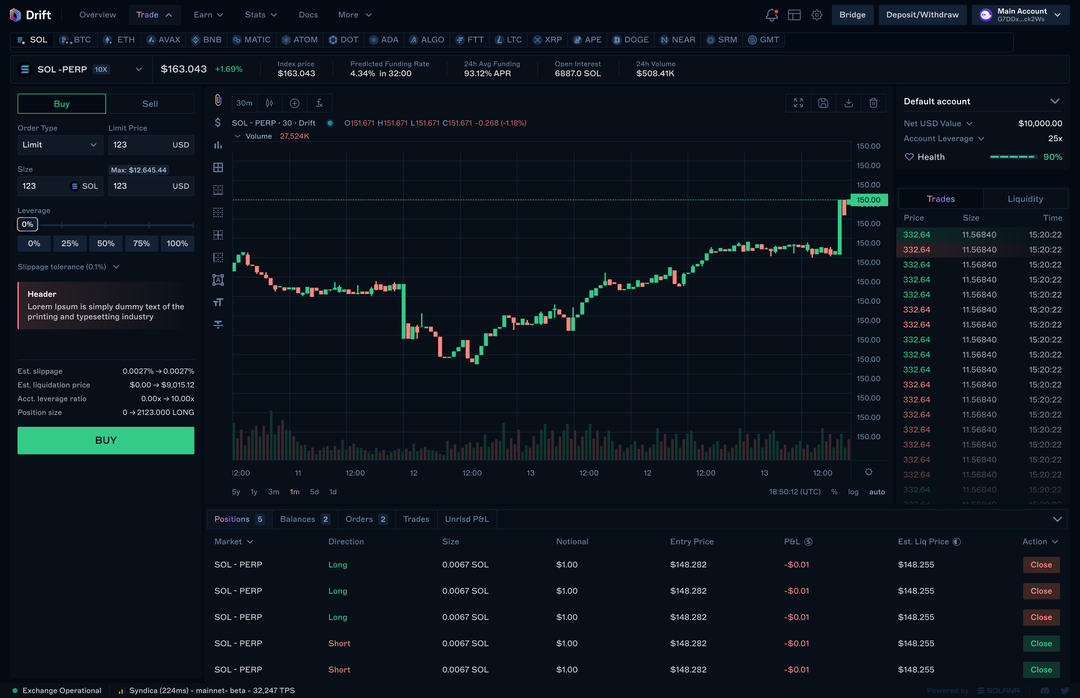The width and height of the screenshot is (1080, 698).
Task: Select the DOGE market chip
Action: point(630,40)
